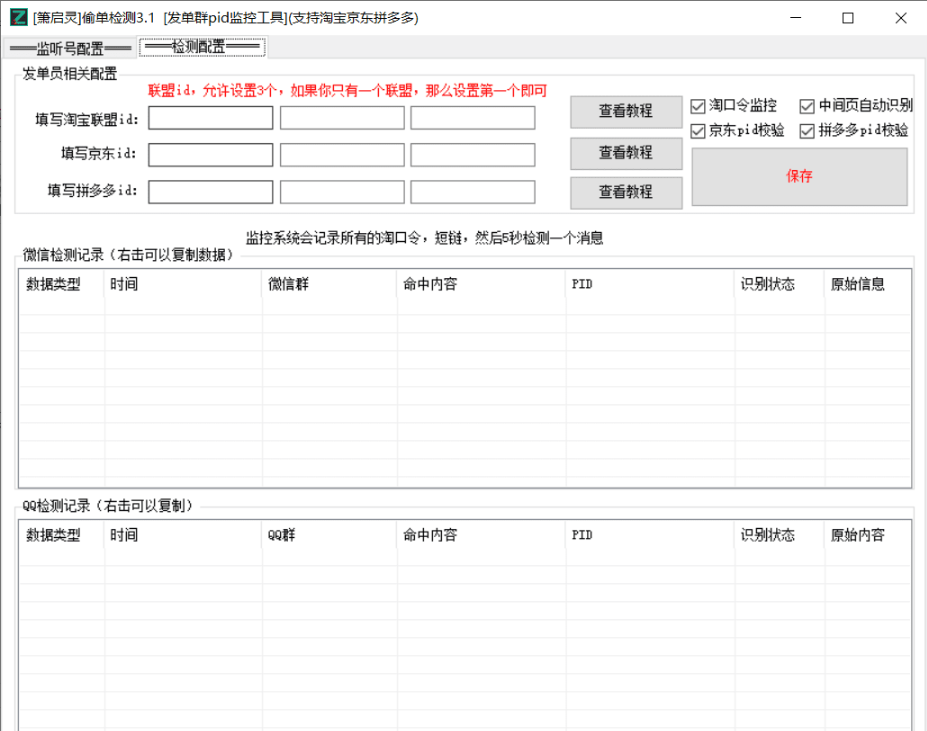Image resolution: width=927 pixels, height=731 pixels.
Task: Focus the first 拼多多id input field
Action: (x=210, y=192)
